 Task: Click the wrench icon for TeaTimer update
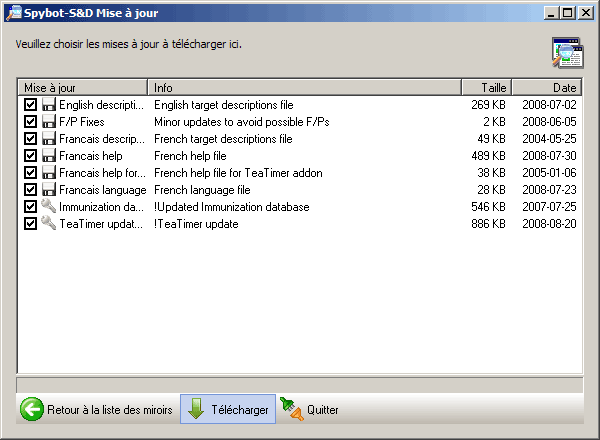pyautogui.click(x=48, y=224)
